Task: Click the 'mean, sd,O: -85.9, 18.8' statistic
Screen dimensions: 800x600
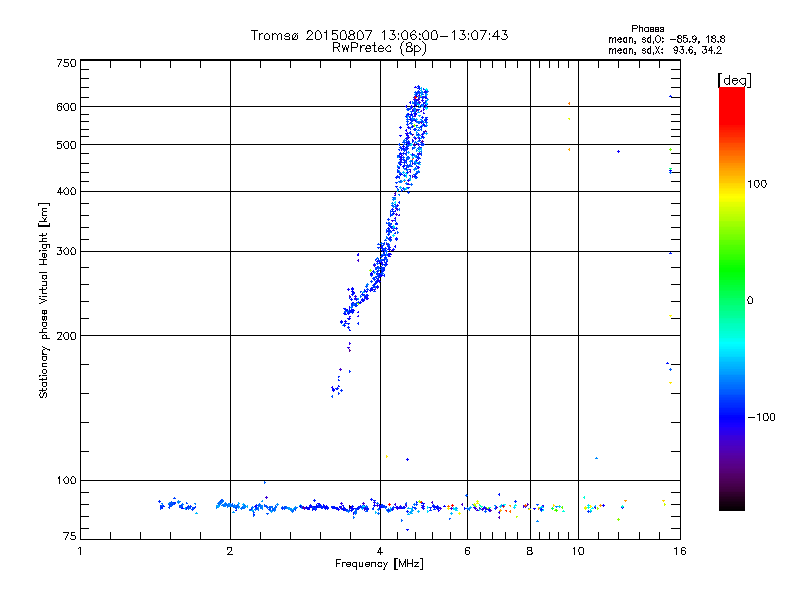Action: [666, 39]
